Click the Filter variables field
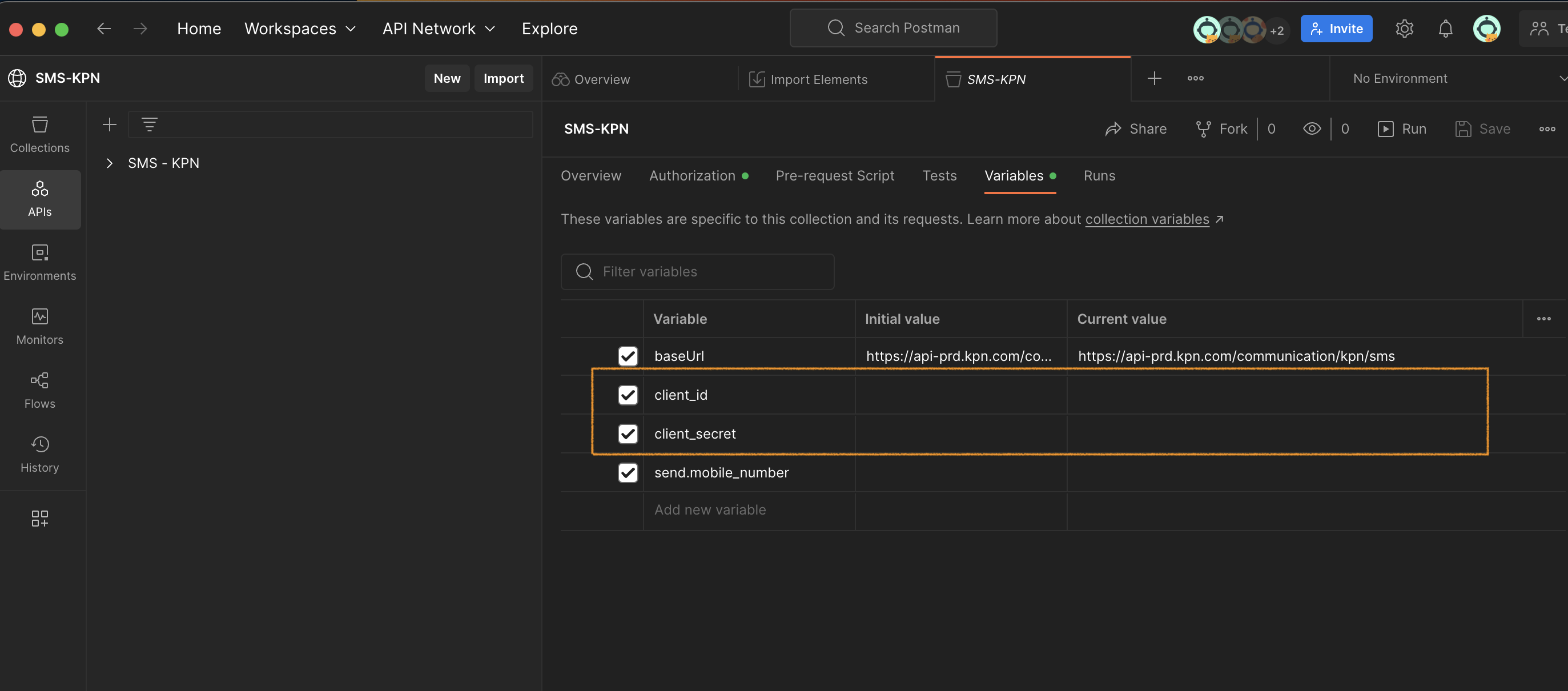Viewport: 1568px width, 691px height. (x=697, y=271)
